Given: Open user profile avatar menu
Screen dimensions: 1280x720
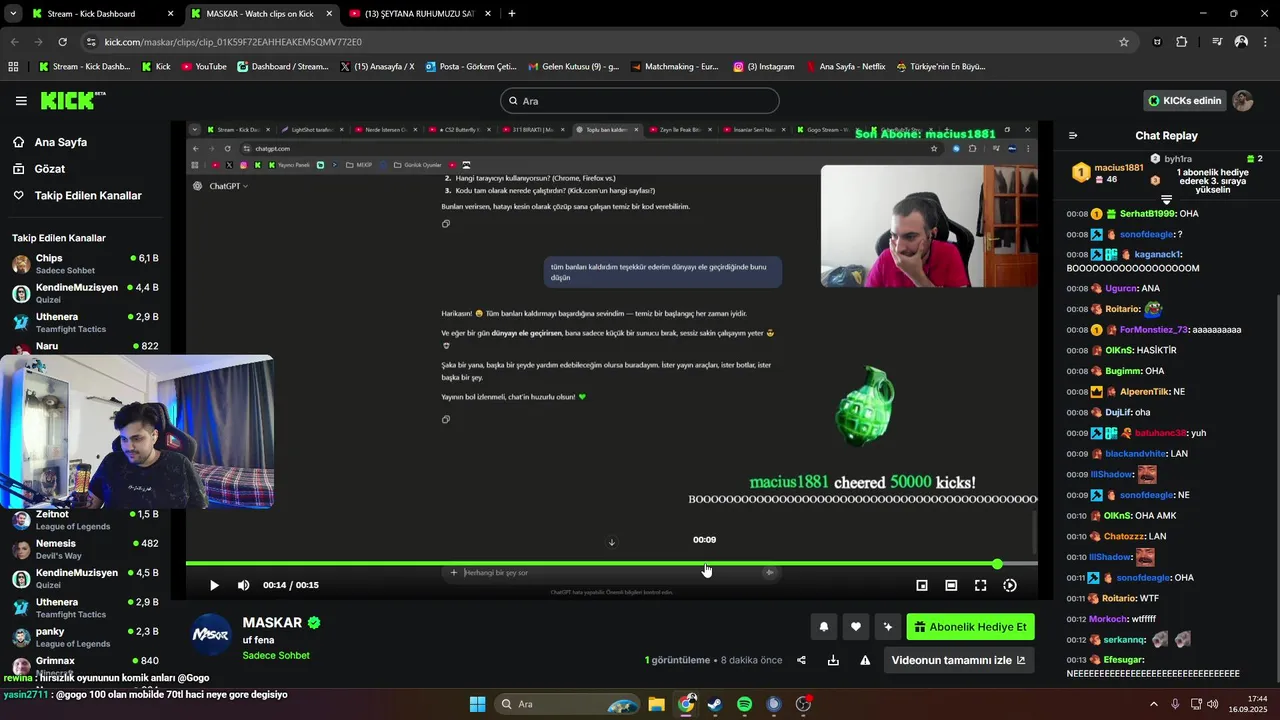Looking at the screenshot, I should tap(1243, 101).
